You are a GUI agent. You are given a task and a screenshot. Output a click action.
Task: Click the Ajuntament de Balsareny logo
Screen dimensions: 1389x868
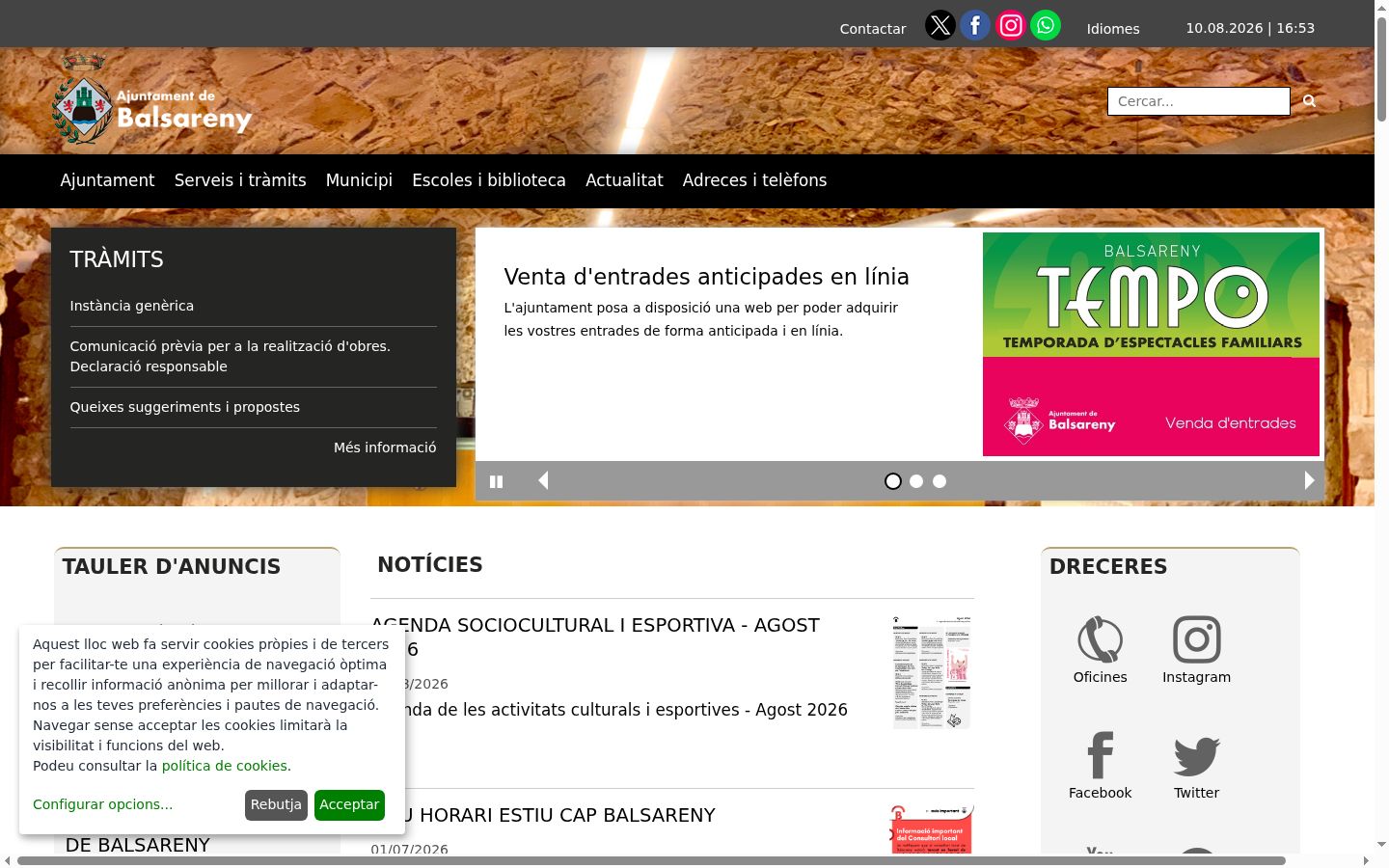(x=151, y=100)
